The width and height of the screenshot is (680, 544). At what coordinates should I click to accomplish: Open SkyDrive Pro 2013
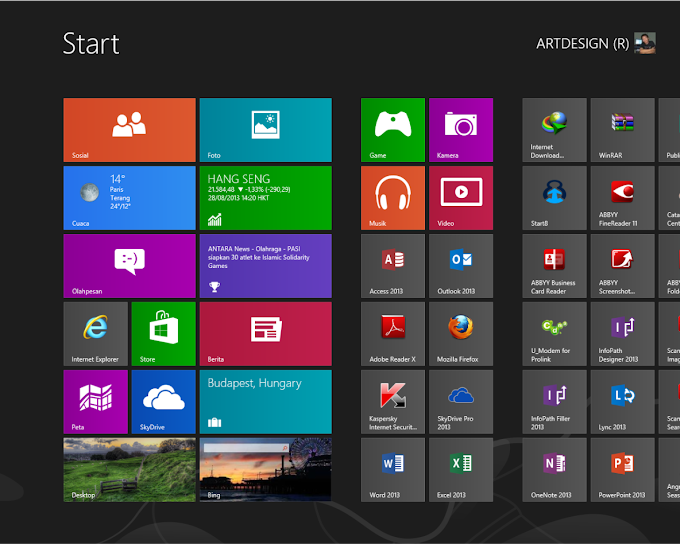(461, 402)
